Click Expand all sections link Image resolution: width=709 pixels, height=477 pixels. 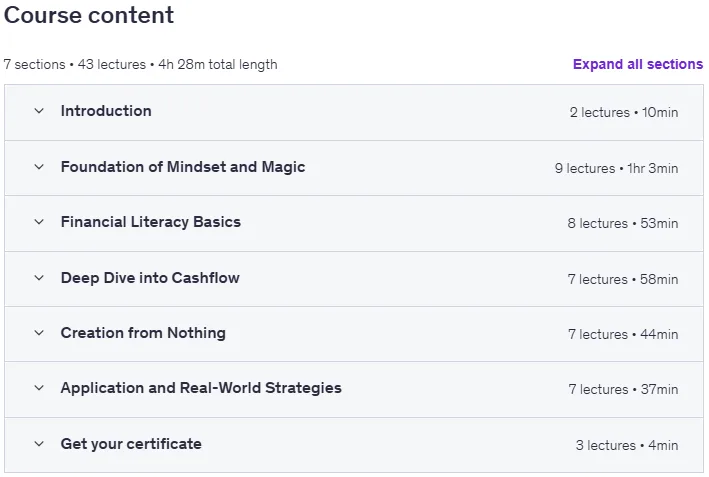(638, 64)
